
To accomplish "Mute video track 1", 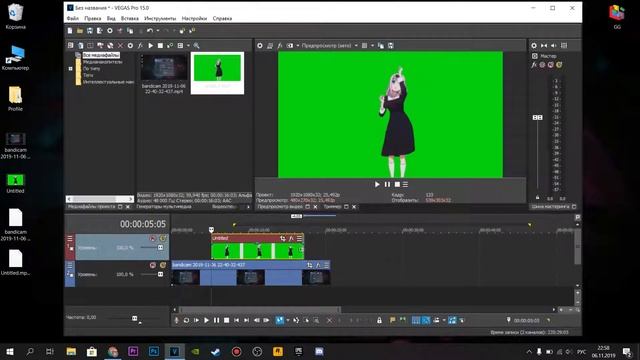I will (x=153, y=238).
